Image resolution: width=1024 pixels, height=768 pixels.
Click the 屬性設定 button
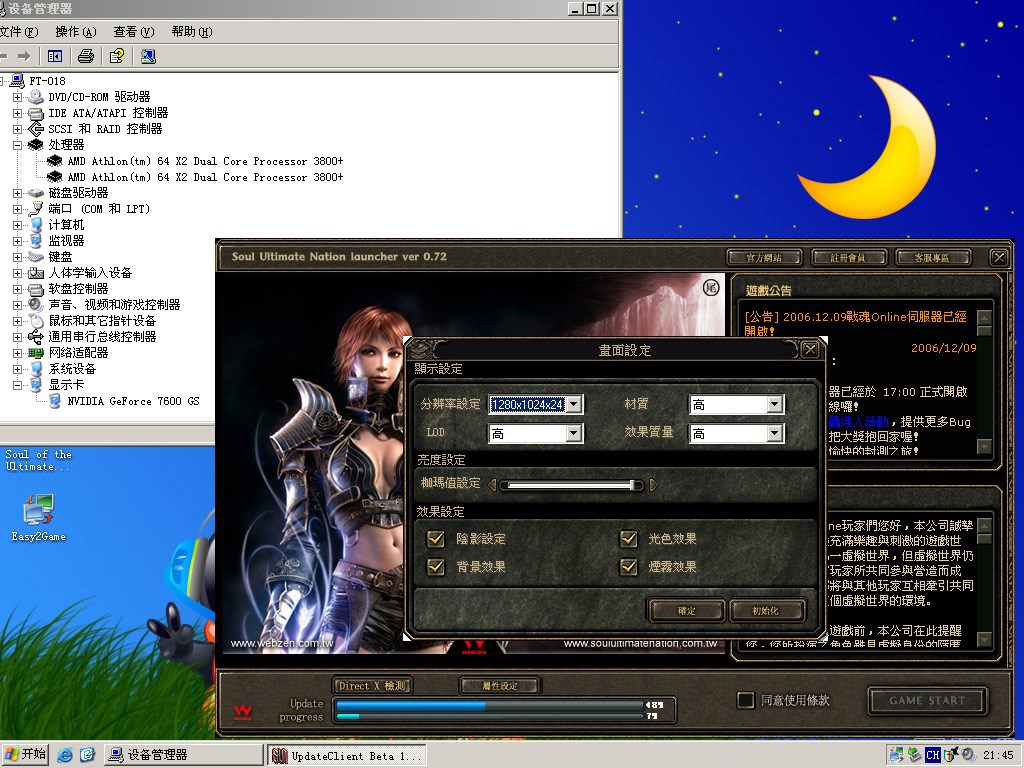(500, 686)
